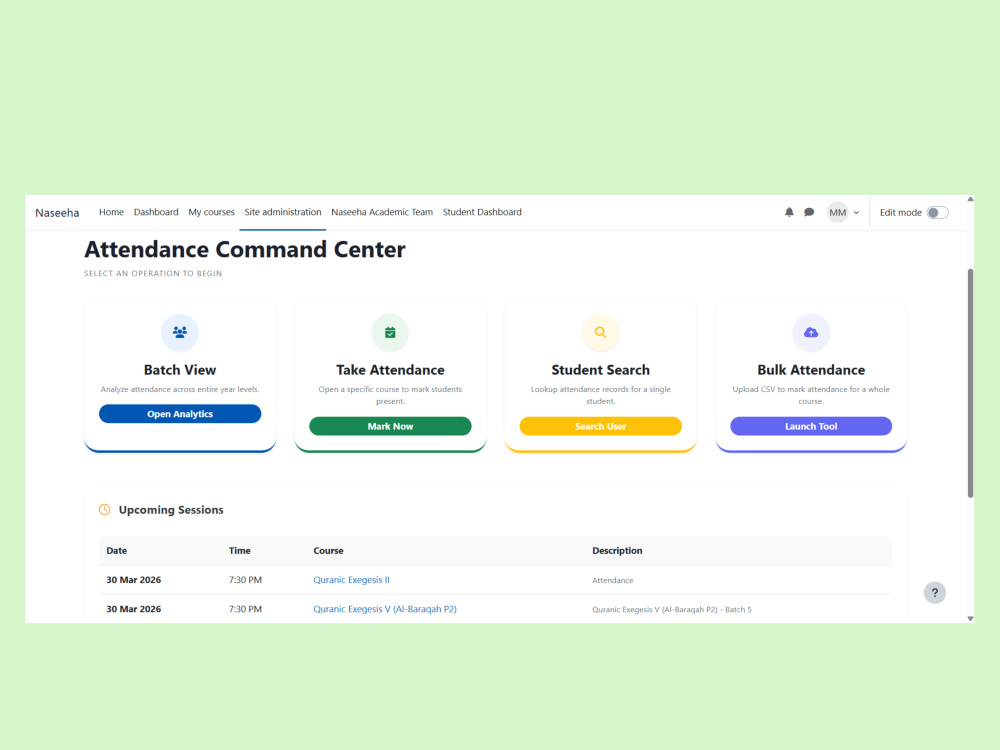Click 'Analyze attendance across entire year levels' text

click(x=180, y=389)
